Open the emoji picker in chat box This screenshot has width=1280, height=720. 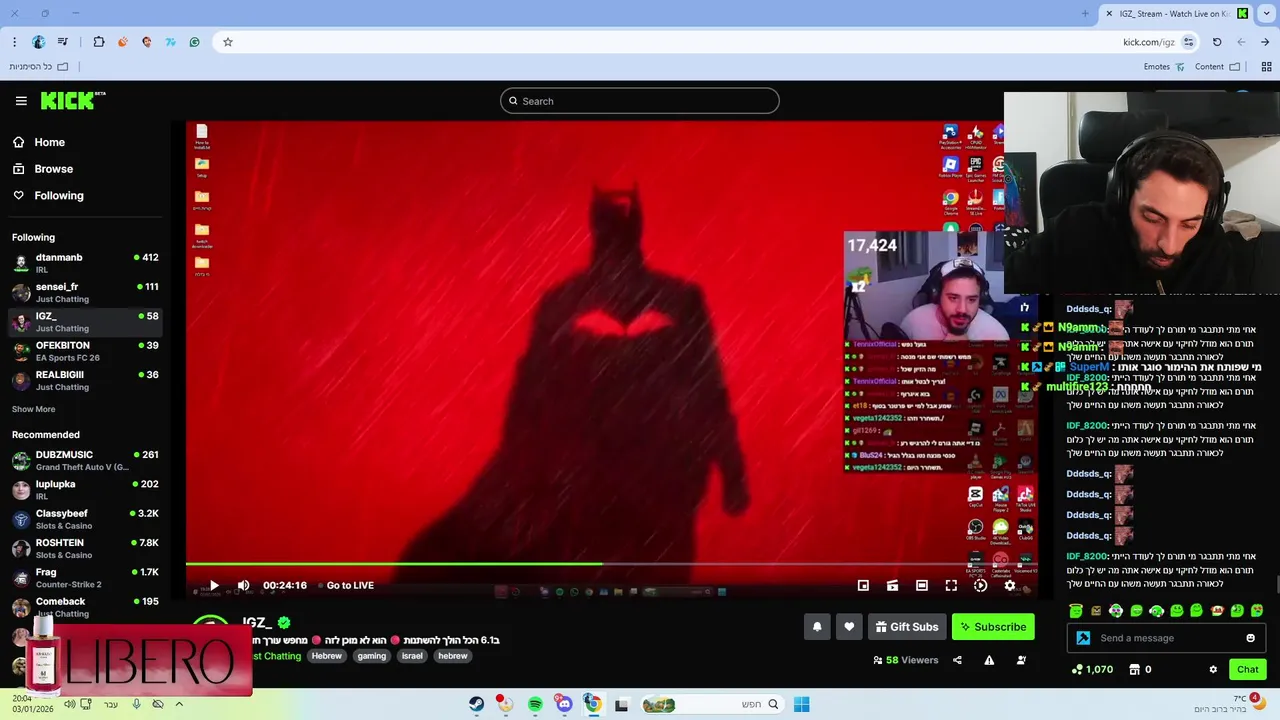point(1250,638)
